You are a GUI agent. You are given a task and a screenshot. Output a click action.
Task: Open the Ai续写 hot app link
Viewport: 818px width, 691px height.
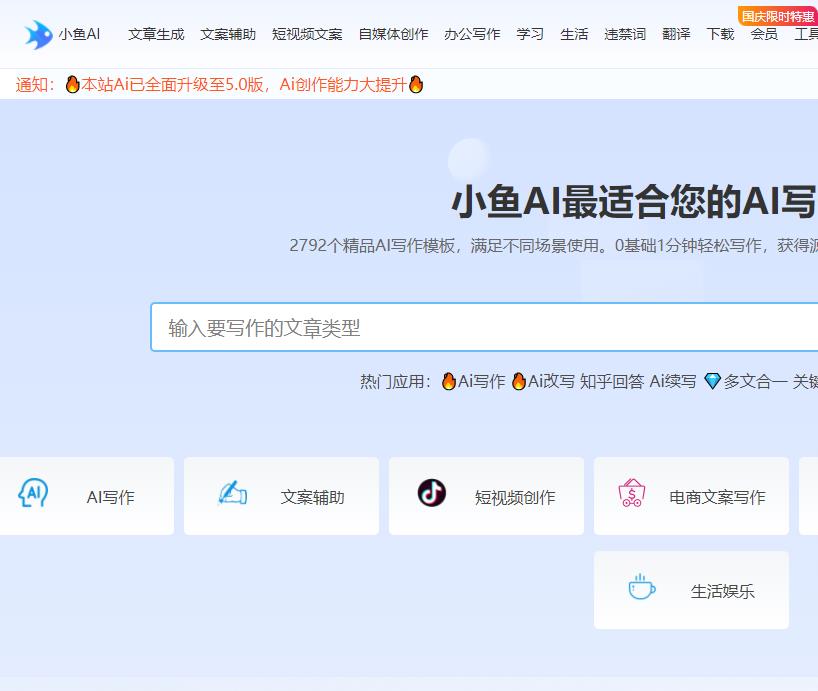(673, 381)
